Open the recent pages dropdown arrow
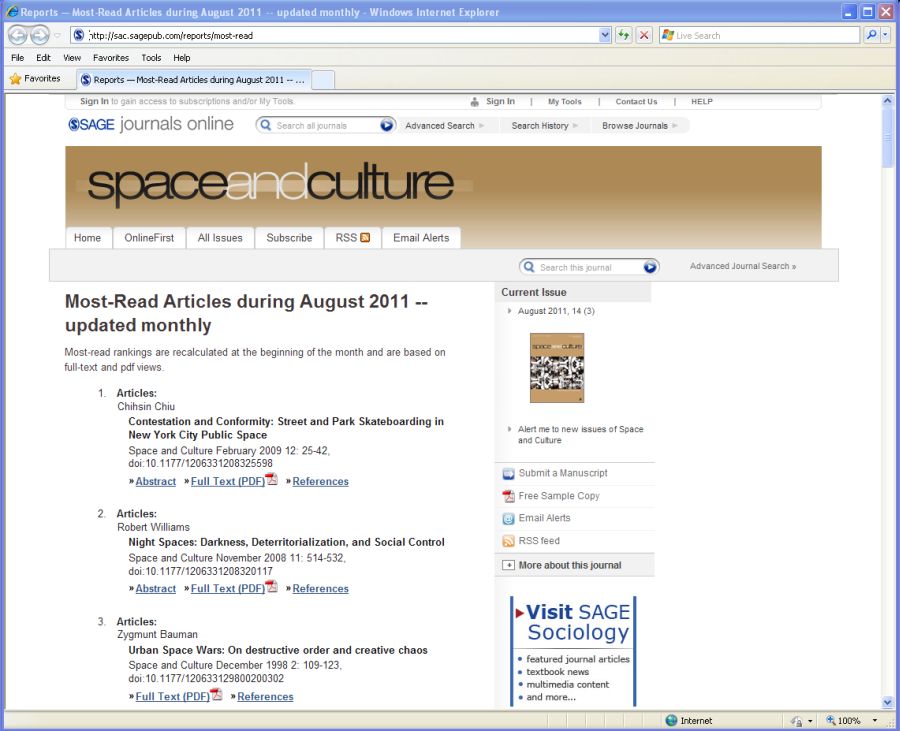 [57, 36]
